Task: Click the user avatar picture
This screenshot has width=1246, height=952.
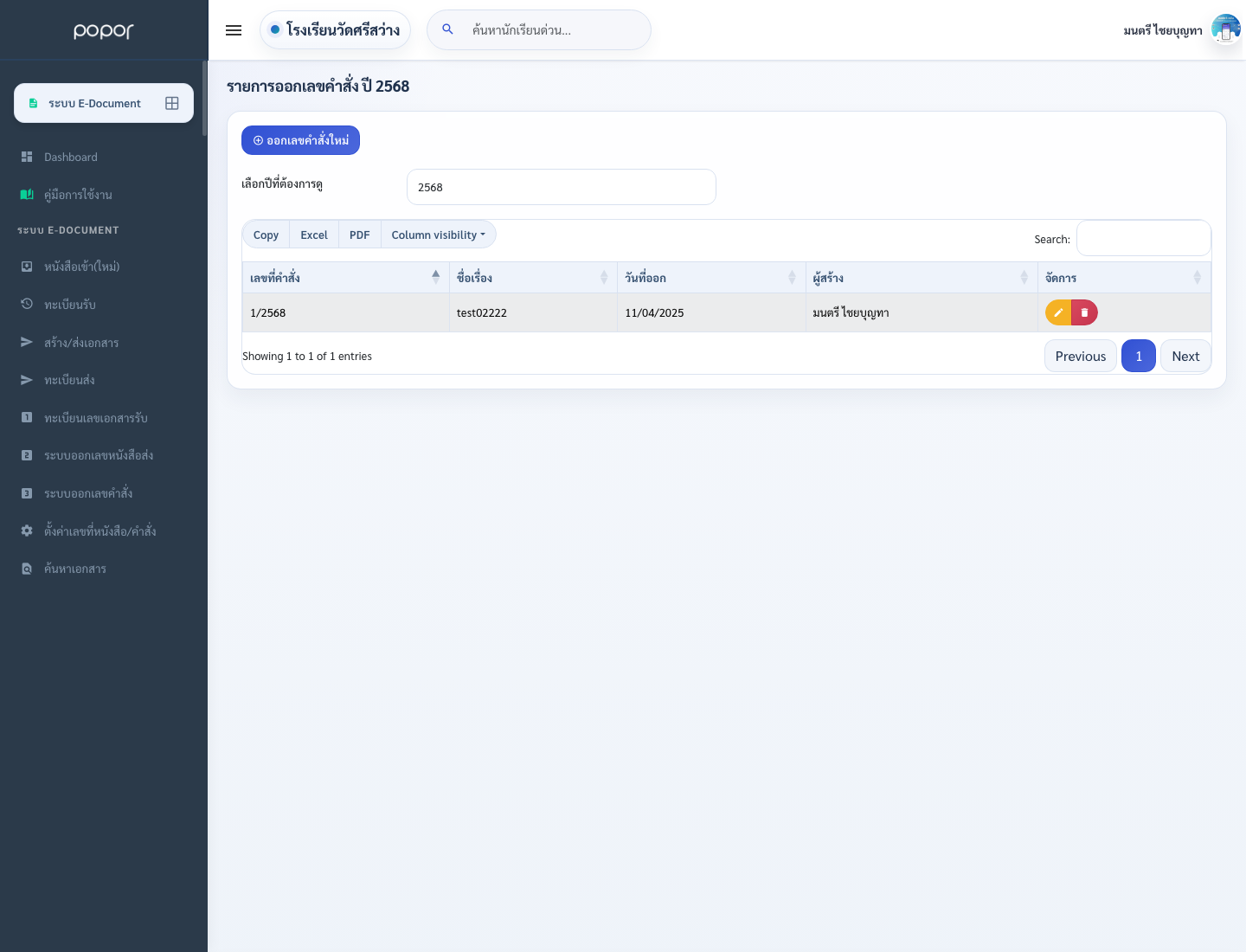Action: pyautogui.click(x=1226, y=30)
